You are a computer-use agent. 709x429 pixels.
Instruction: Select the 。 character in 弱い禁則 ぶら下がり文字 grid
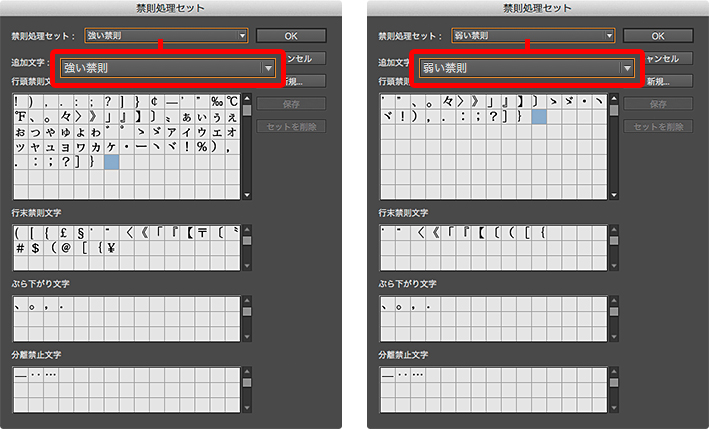[399, 306]
